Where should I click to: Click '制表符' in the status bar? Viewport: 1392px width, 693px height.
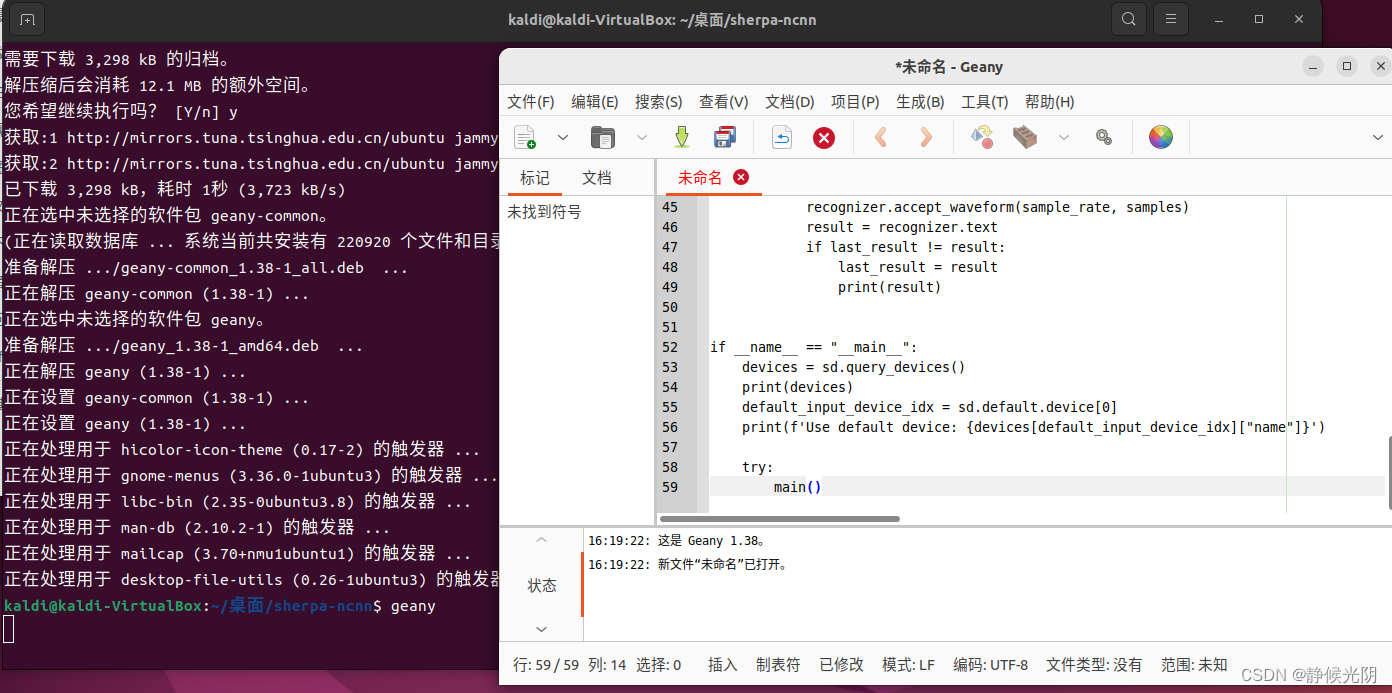click(778, 664)
